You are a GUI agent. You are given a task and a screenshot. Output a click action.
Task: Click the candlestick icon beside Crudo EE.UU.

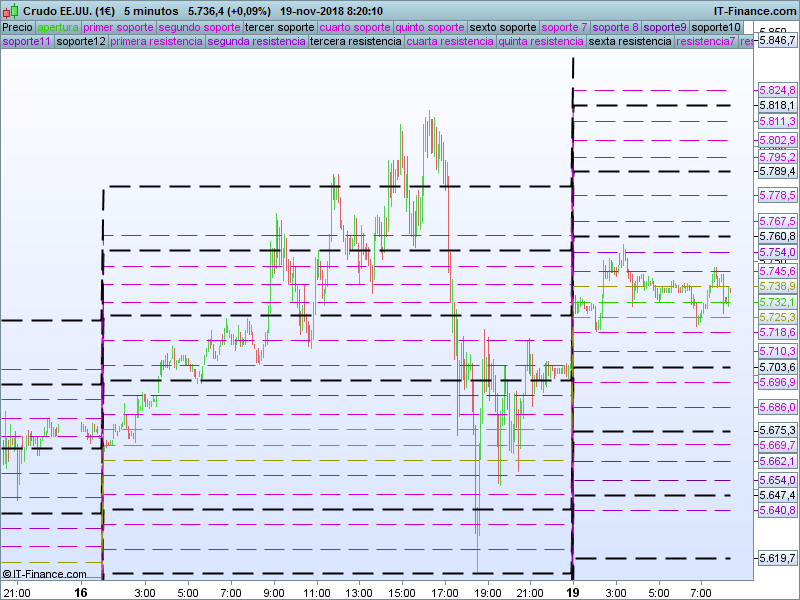click(x=11, y=11)
